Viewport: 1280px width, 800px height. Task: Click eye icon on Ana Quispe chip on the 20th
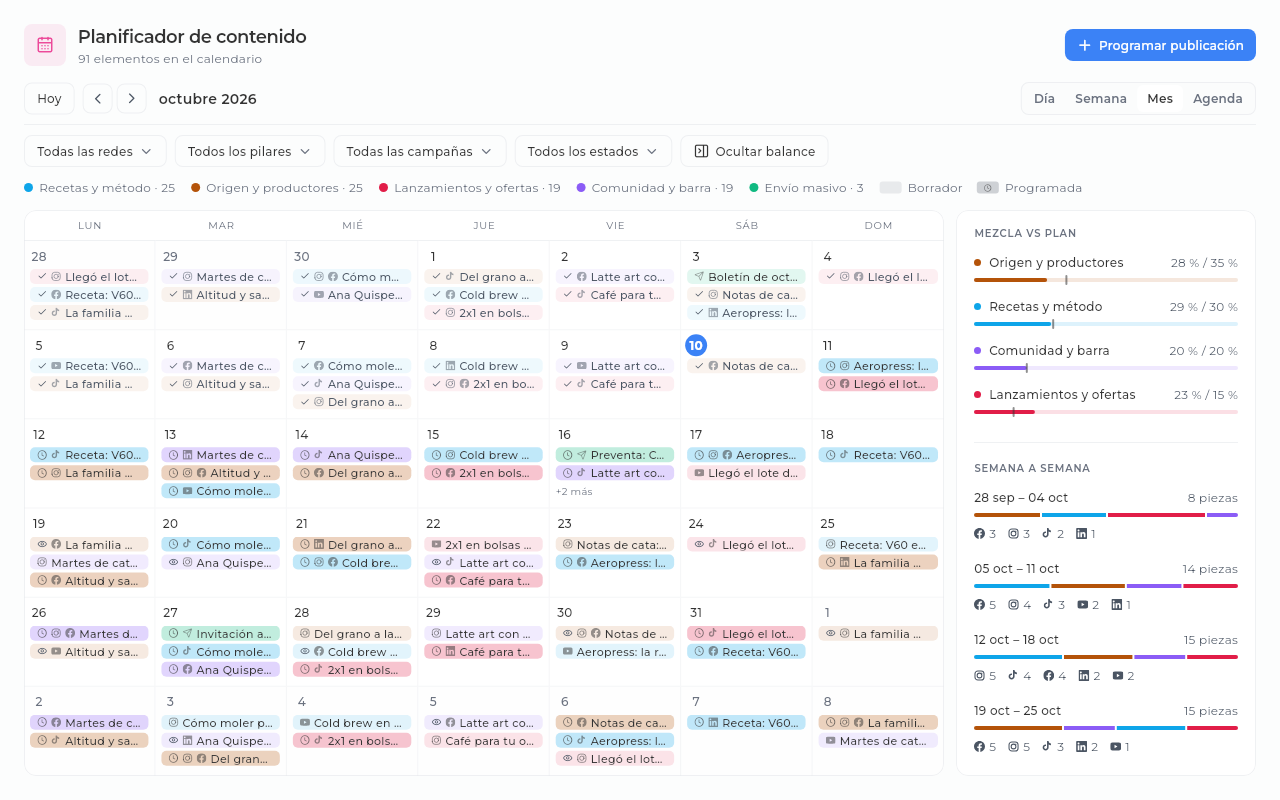[174, 563]
